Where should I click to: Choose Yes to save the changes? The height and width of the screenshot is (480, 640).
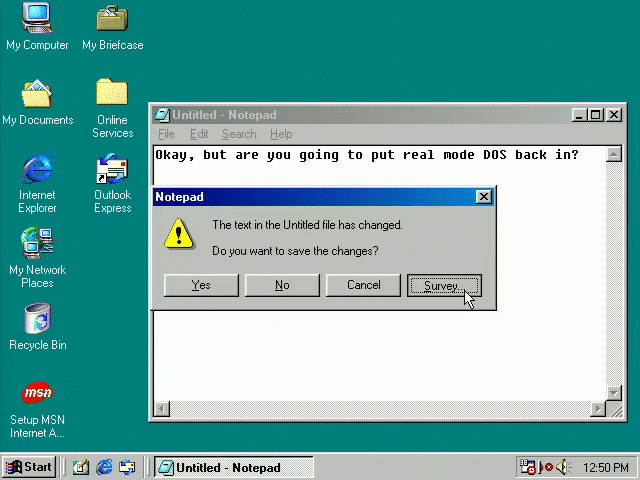click(201, 285)
